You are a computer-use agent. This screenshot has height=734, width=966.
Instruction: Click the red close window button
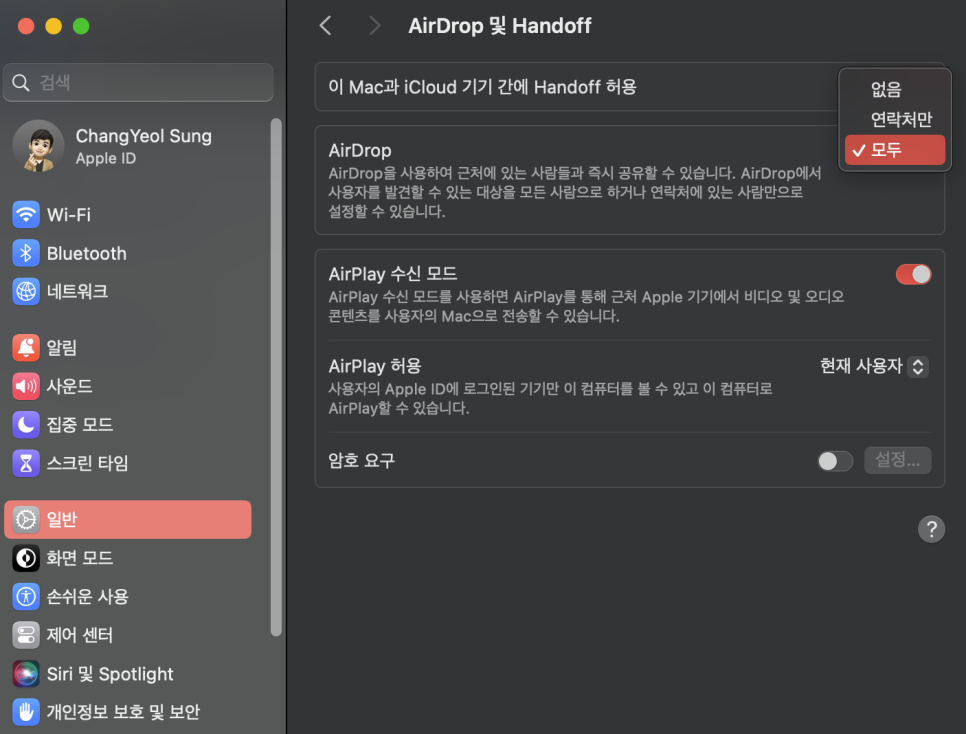pyautogui.click(x=26, y=26)
